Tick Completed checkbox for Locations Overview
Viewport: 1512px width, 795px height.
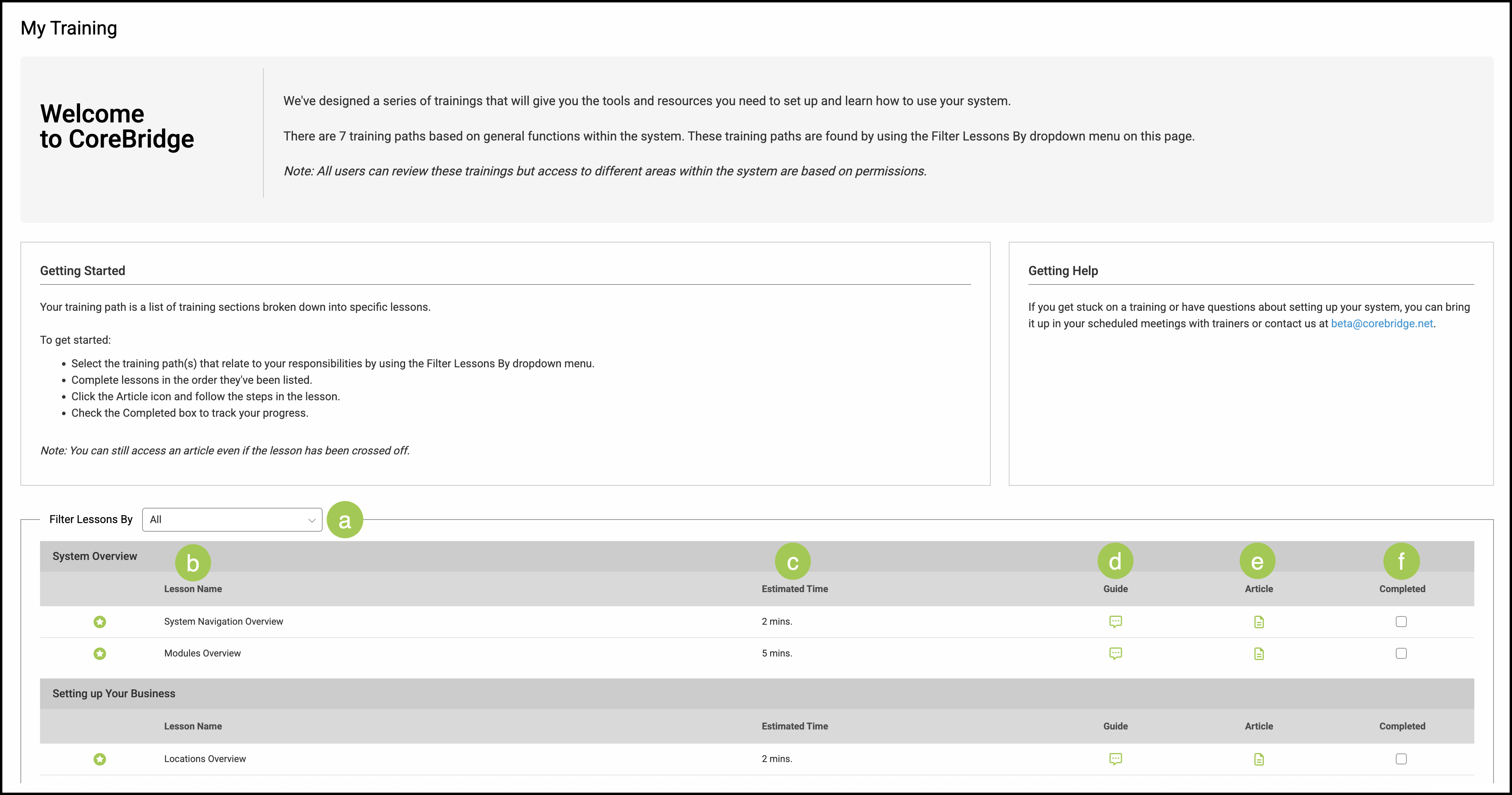pyautogui.click(x=1401, y=759)
